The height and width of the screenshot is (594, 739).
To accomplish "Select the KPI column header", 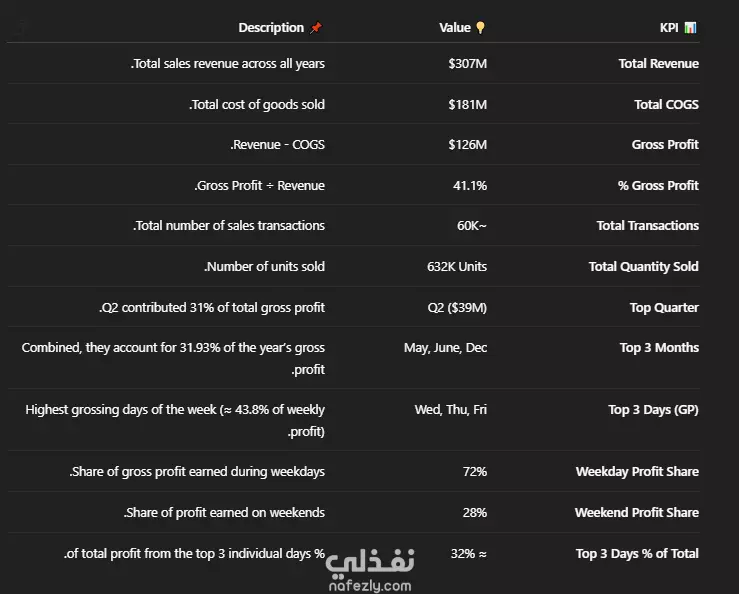I will coord(669,28).
